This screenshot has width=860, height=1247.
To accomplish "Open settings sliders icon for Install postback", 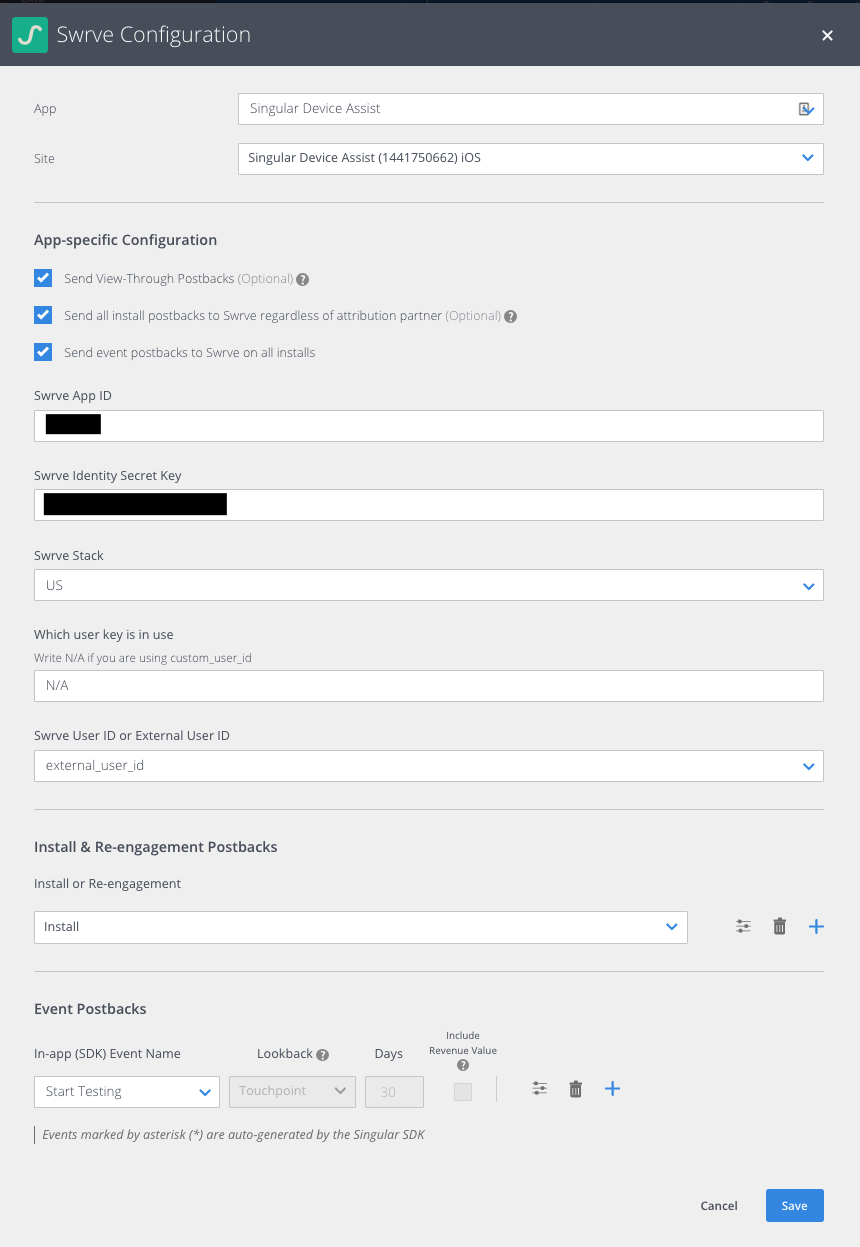I will 743,927.
